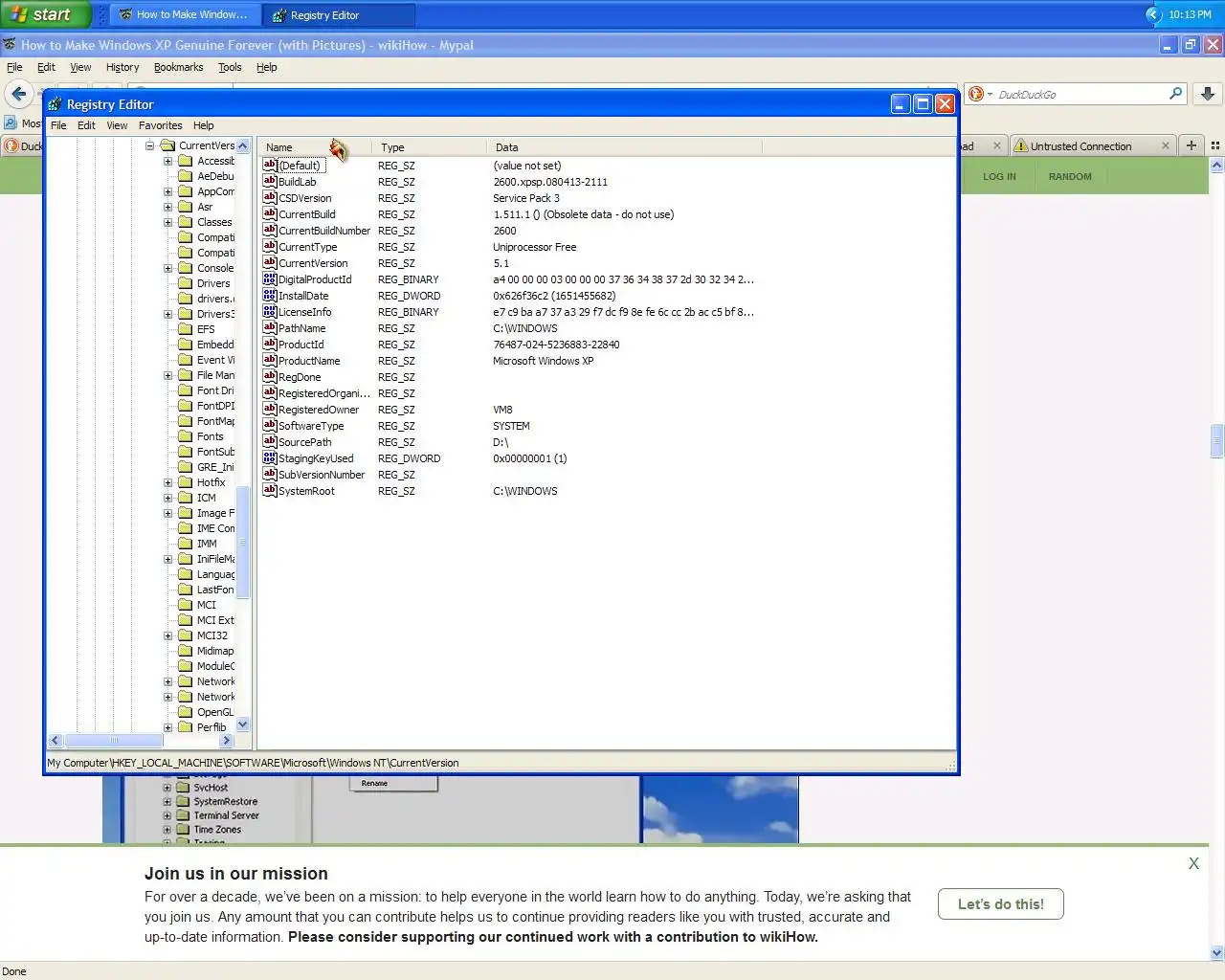The height and width of the screenshot is (980, 1225).
Task: Click the Fonts folder icon in tree
Action: (186, 436)
